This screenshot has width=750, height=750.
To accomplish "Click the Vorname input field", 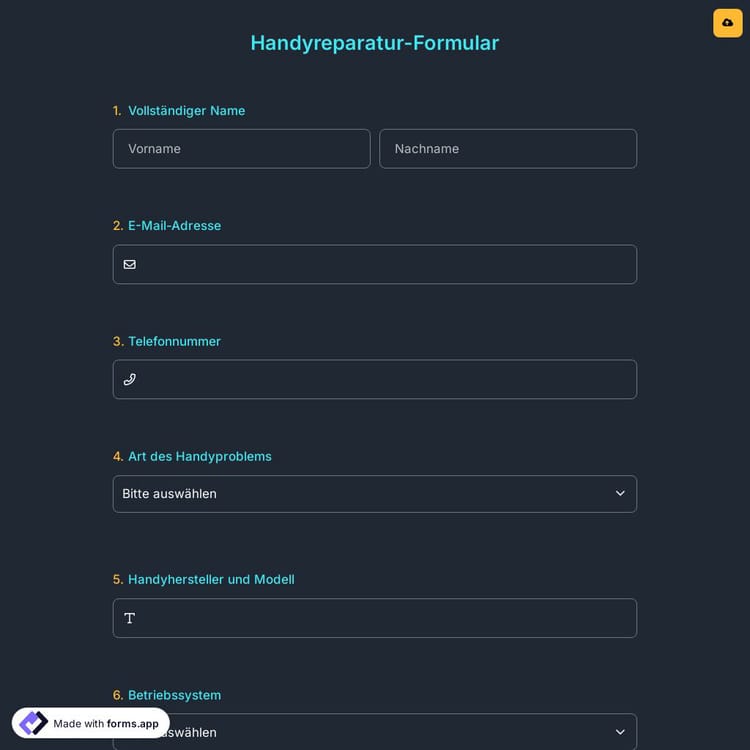I will [x=241, y=149].
